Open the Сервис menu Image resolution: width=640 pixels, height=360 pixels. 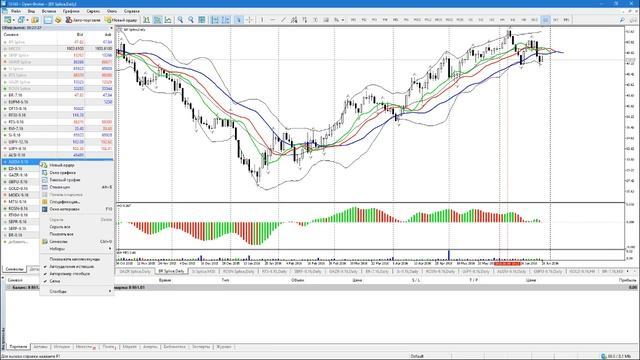[93, 11]
